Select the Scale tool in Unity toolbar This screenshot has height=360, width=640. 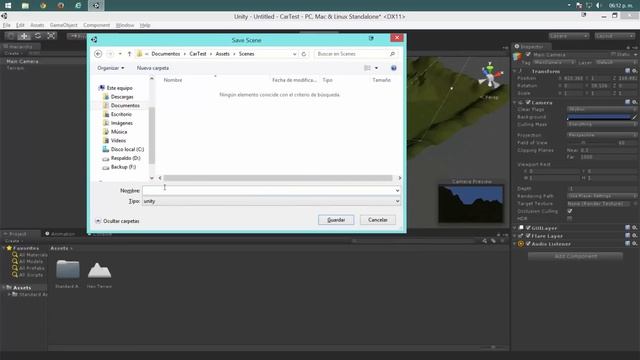51,36
